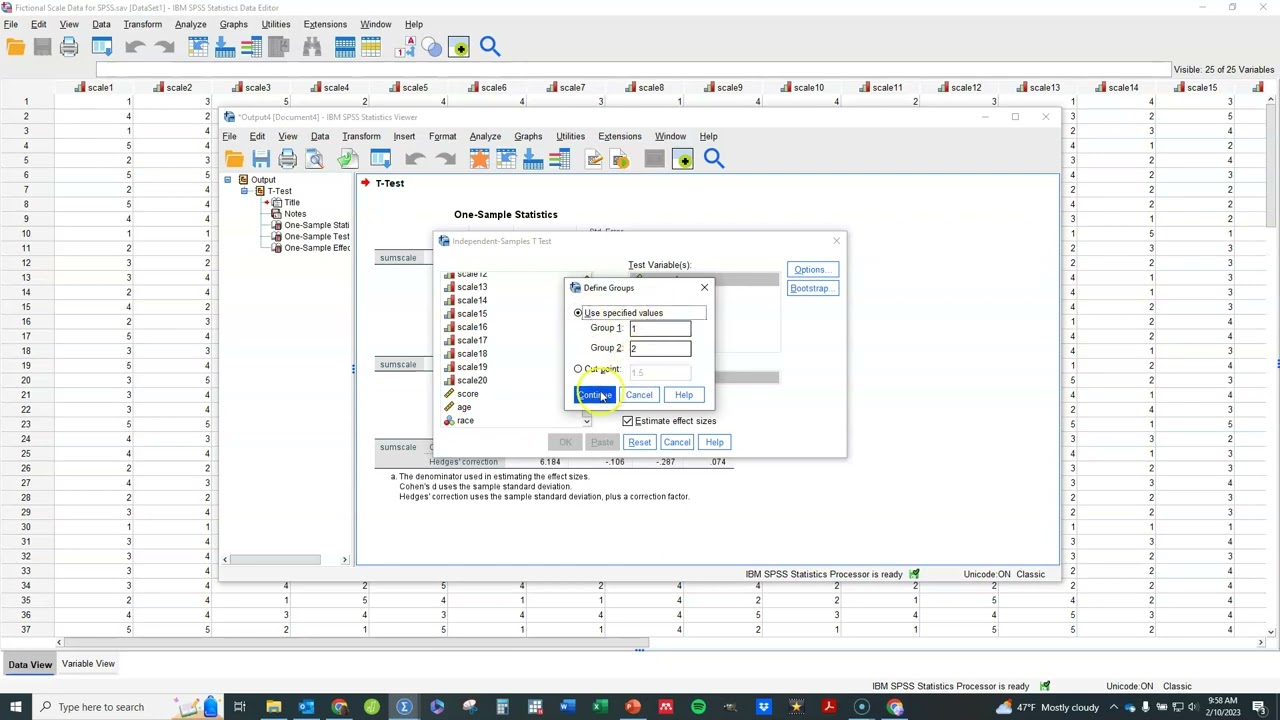Viewport: 1280px width, 720px height.
Task: Click Split File icon in Data Editor toolbar
Action: (345, 47)
